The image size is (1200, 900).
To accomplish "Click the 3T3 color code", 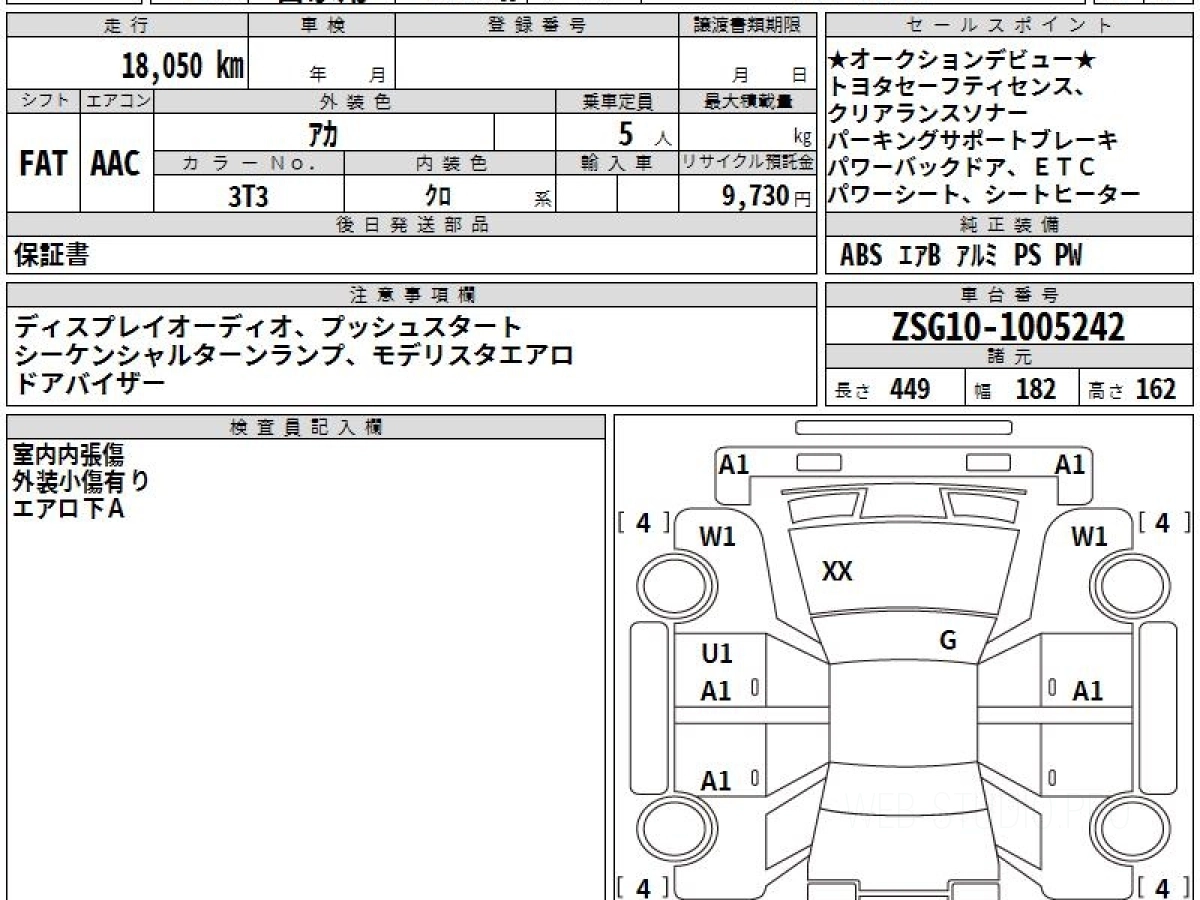I will pyautogui.click(x=248, y=196).
